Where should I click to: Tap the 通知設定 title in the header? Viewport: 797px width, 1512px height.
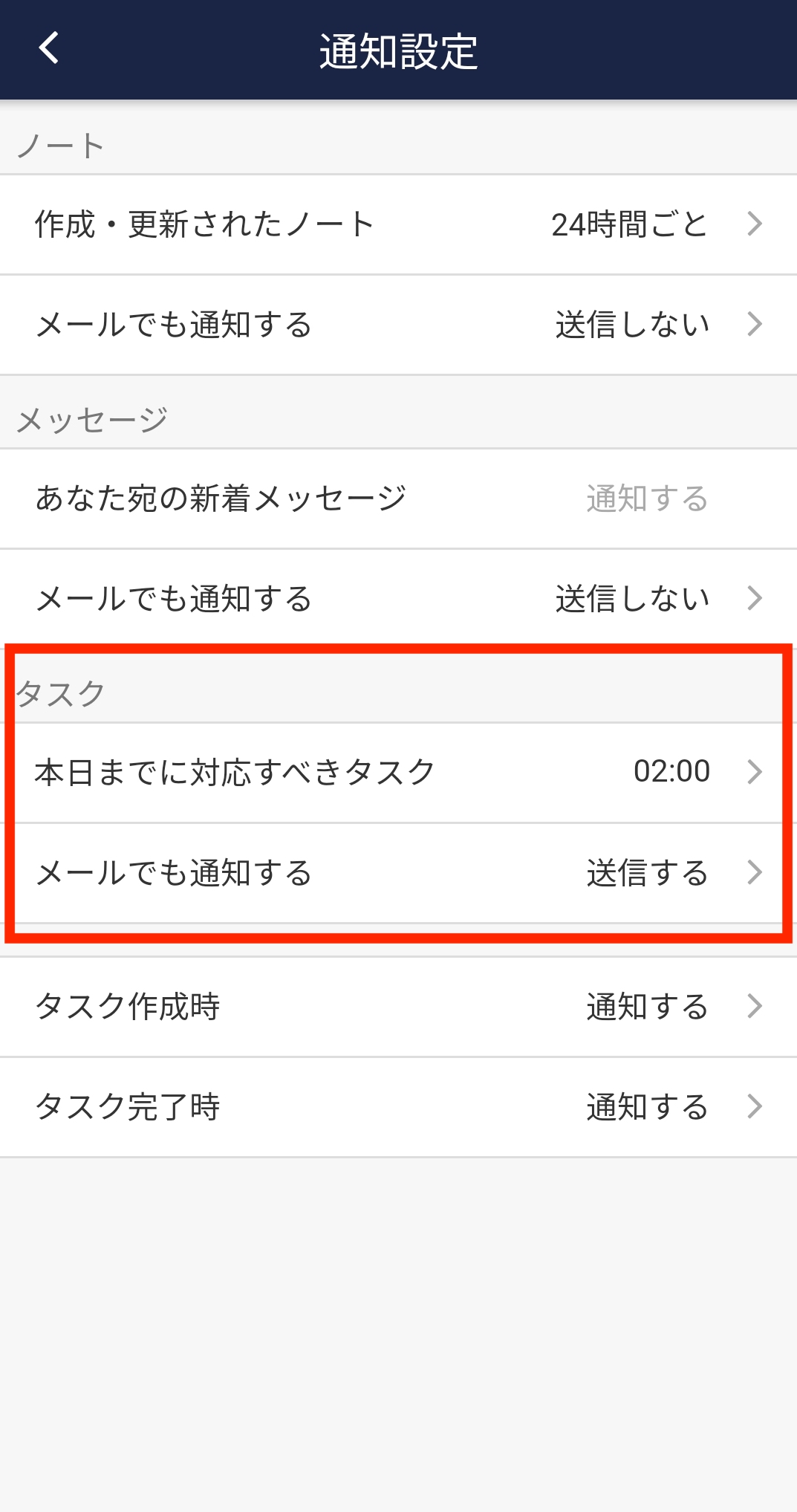point(398,51)
